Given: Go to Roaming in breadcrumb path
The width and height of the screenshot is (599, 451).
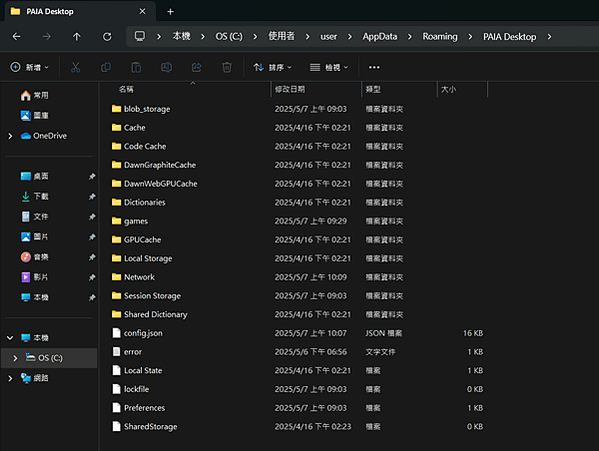Looking at the screenshot, I should pos(440,37).
